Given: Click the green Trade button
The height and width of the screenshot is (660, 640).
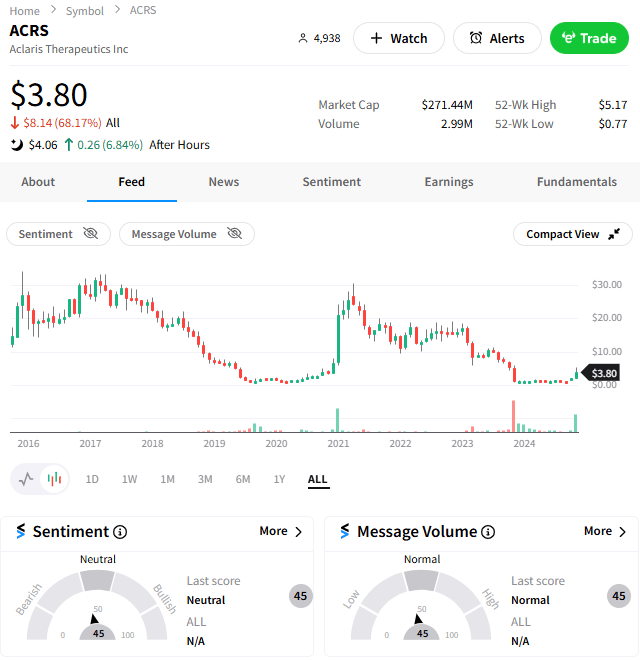Looking at the screenshot, I should click(x=589, y=38).
